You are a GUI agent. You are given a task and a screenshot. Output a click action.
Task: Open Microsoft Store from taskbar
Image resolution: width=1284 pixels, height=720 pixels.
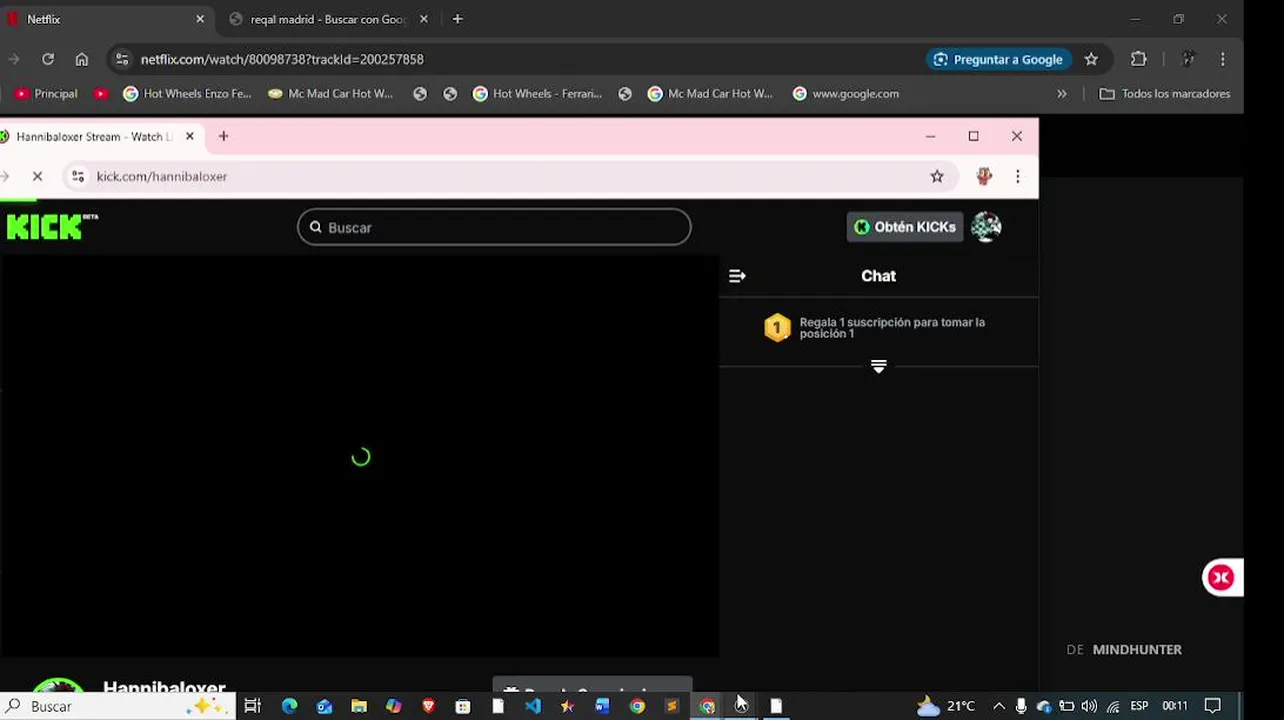click(463, 706)
